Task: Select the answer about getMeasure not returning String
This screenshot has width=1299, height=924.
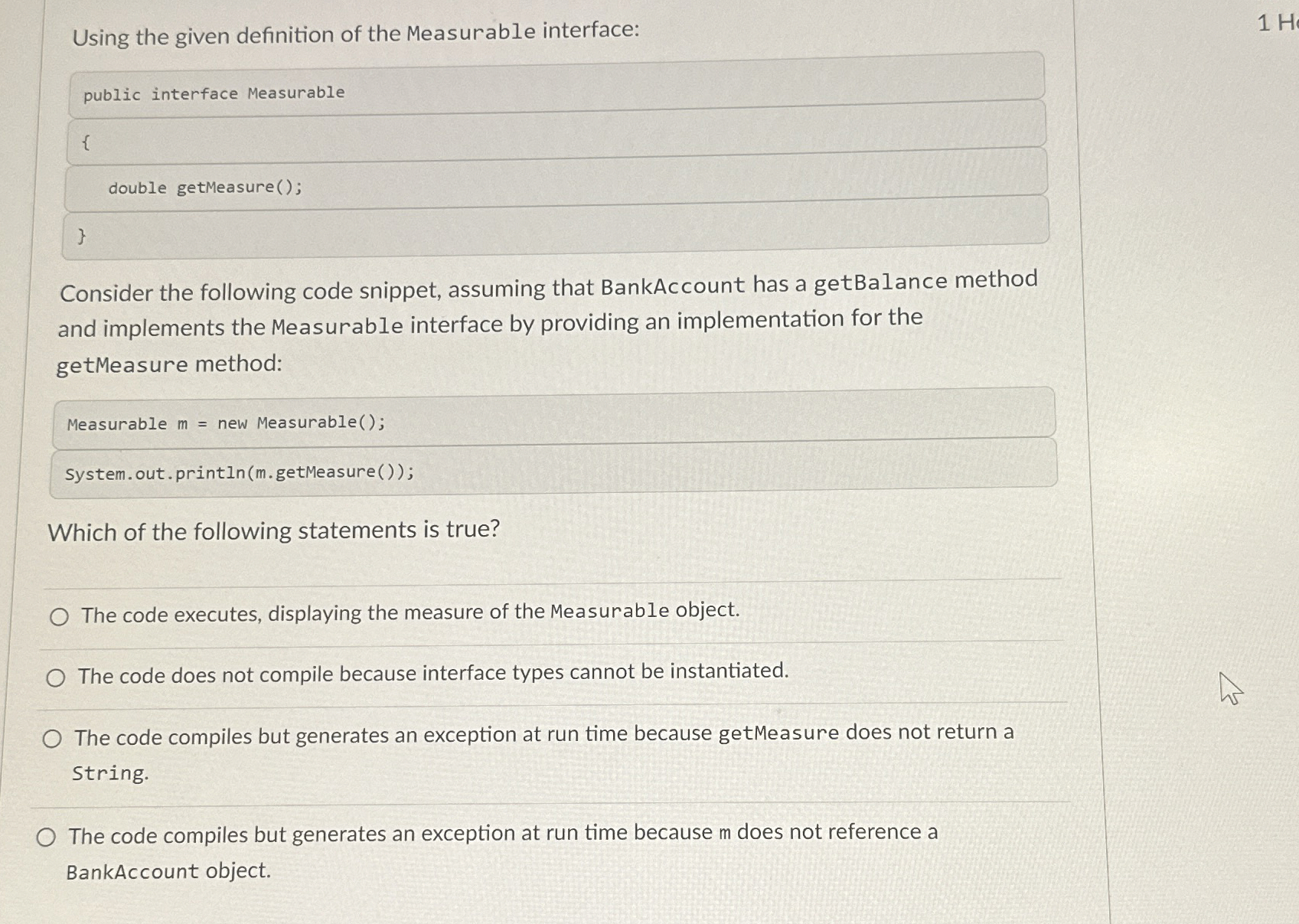Action: click(x=52, y=739)
